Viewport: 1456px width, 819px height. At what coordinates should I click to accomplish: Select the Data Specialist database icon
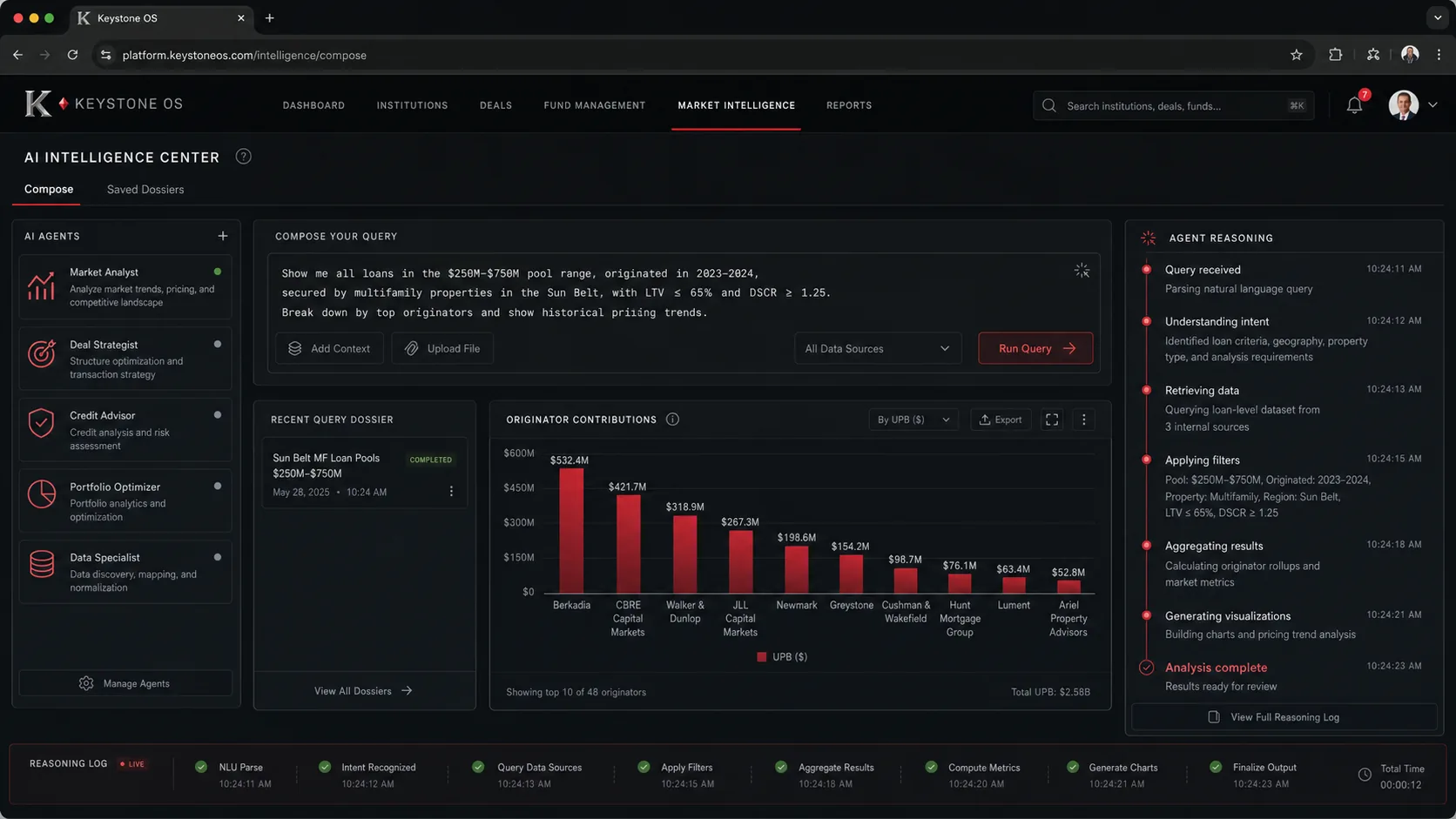pos(41,564)
